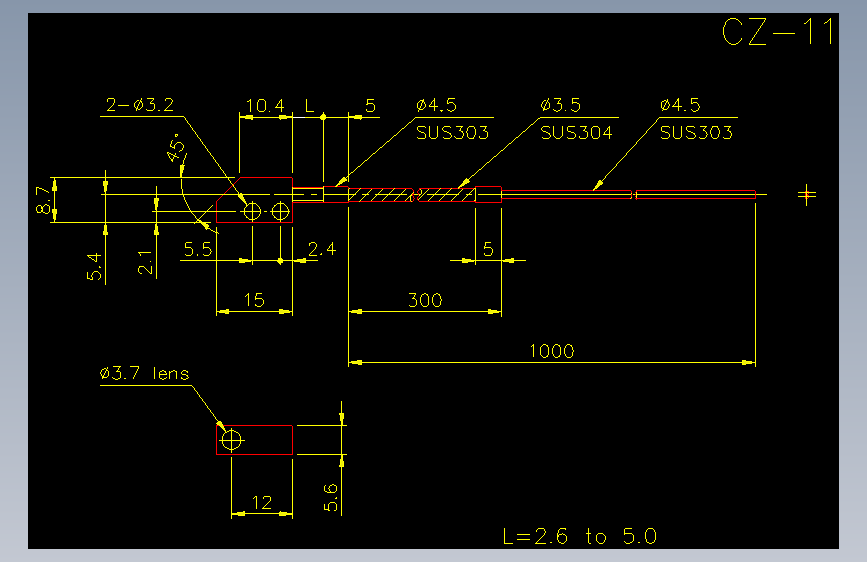Select the 5.5 hole offset dimension
867x562 pixels.
tap(198, 249)
